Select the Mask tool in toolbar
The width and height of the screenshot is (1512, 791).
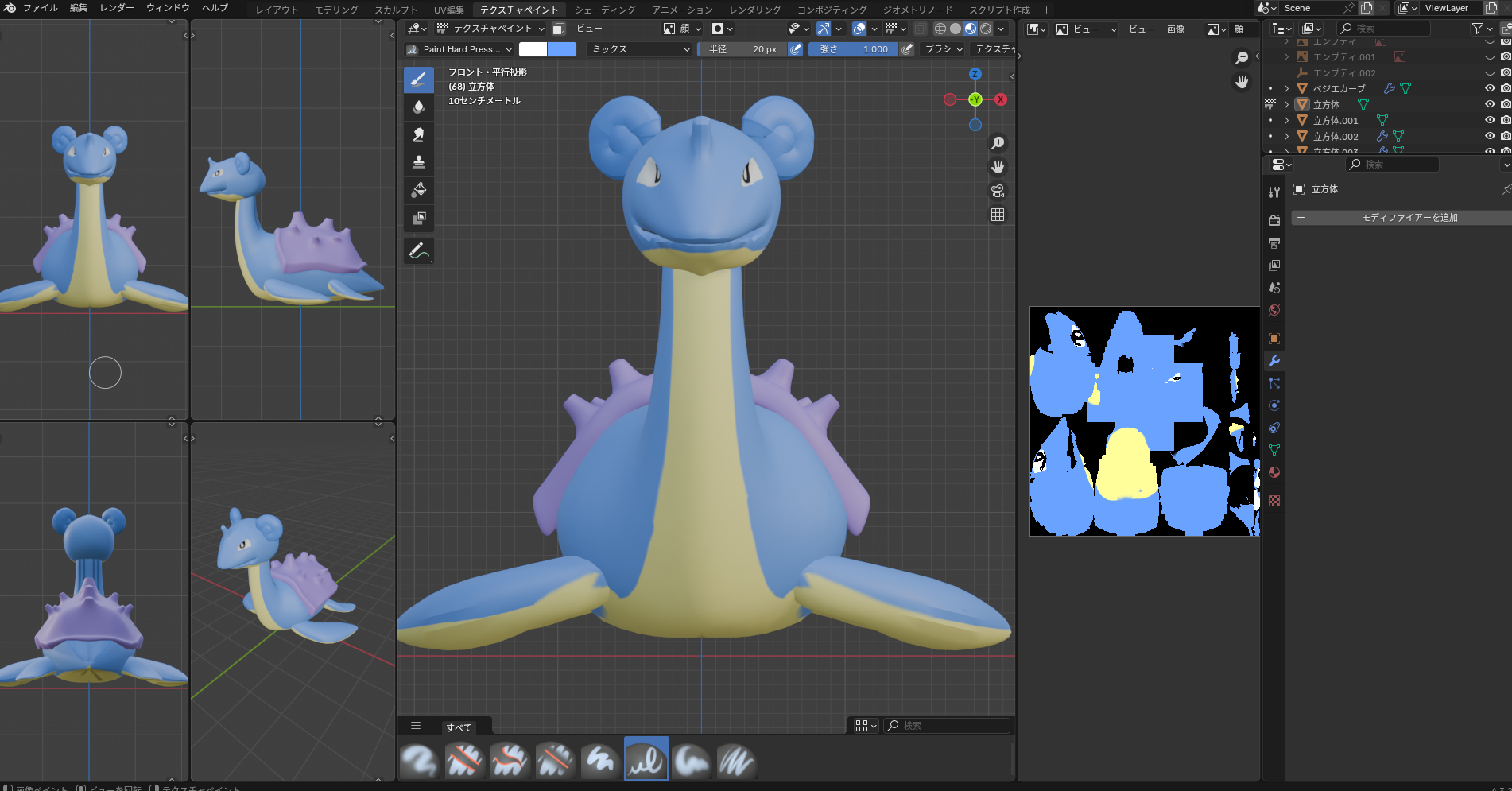pyautogui.click(x=419, y=218)
